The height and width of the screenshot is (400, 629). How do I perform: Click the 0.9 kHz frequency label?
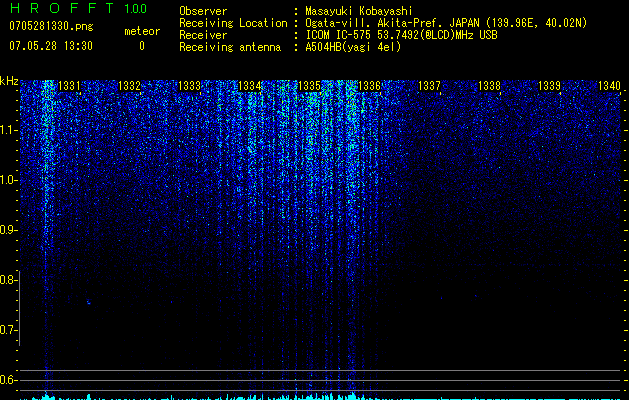(x=7, y=230)
